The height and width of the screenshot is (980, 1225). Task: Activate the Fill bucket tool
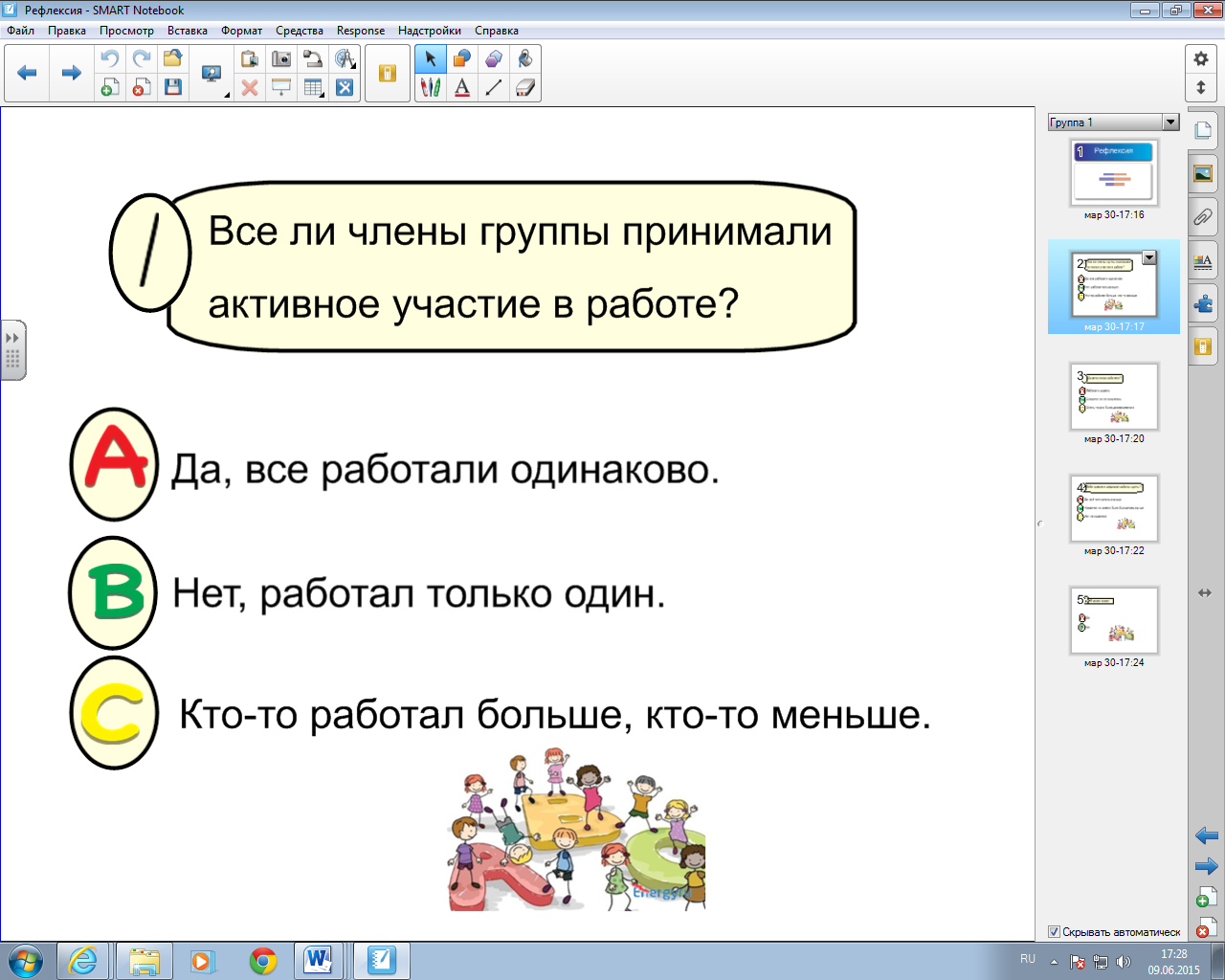click(x=525, y=59)
